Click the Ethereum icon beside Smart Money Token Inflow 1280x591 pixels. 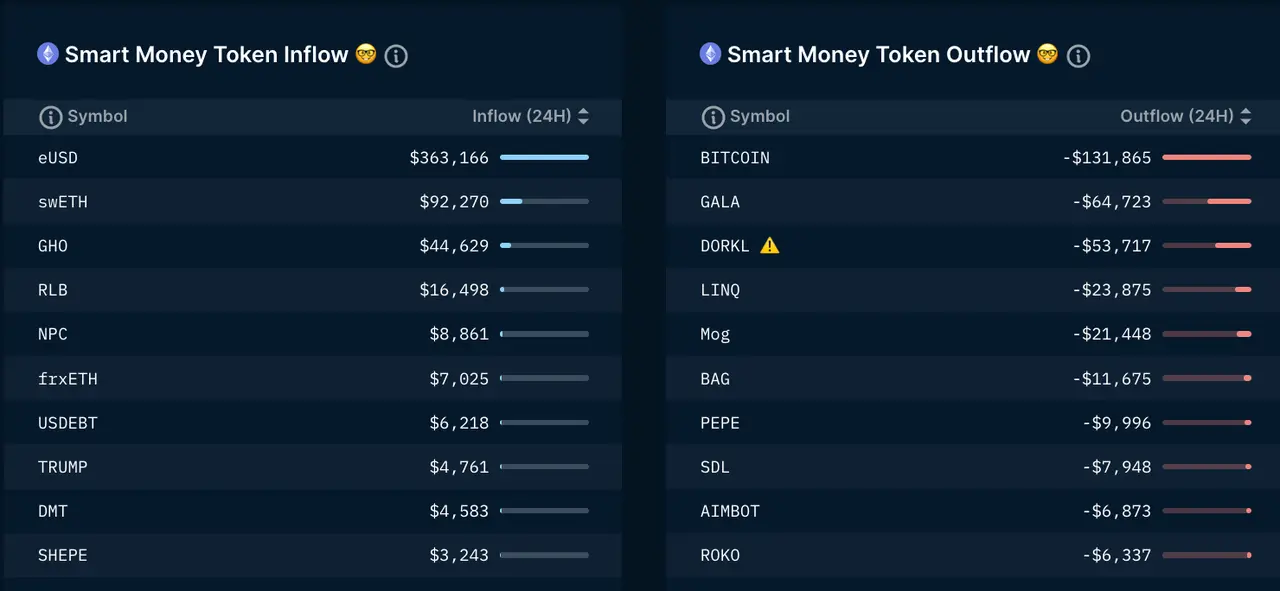(x=48, y=54)
